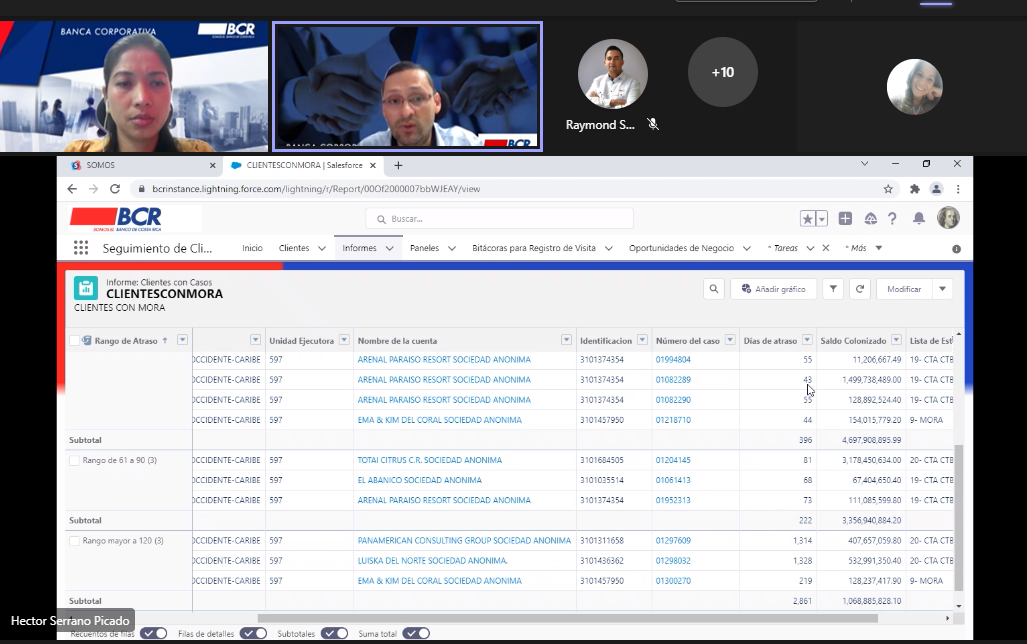Open the Número del caso column menu
The width and height of the screenshot is (1027, 644).
coord(730,340)
